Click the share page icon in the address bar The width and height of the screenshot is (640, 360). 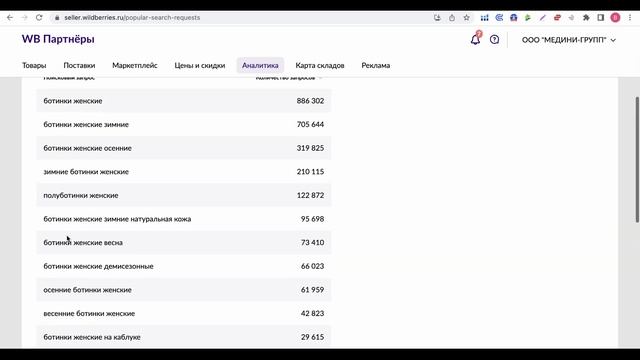452,18
